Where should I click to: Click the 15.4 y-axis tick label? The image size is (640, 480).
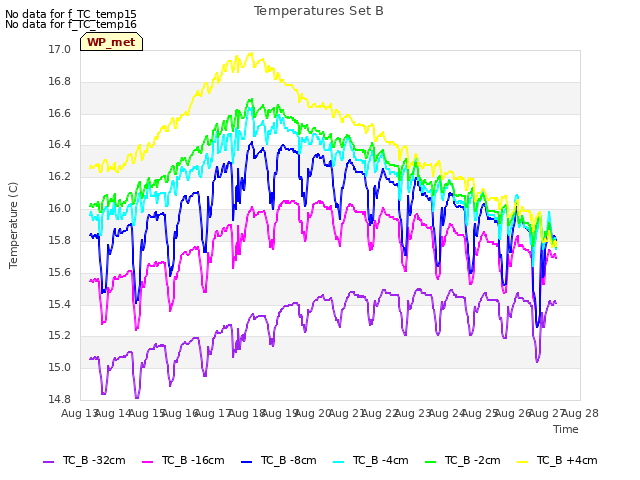click(60, 304)
